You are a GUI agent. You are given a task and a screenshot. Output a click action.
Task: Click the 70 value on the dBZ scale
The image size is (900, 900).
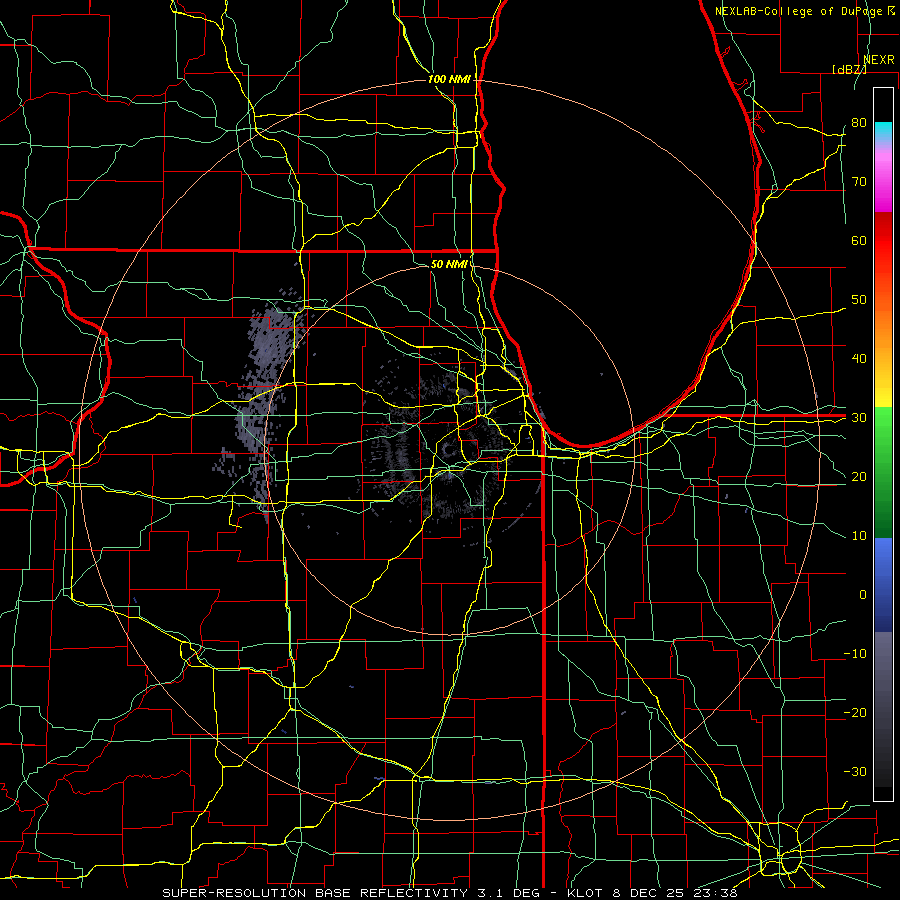click(x=859, y=181)
